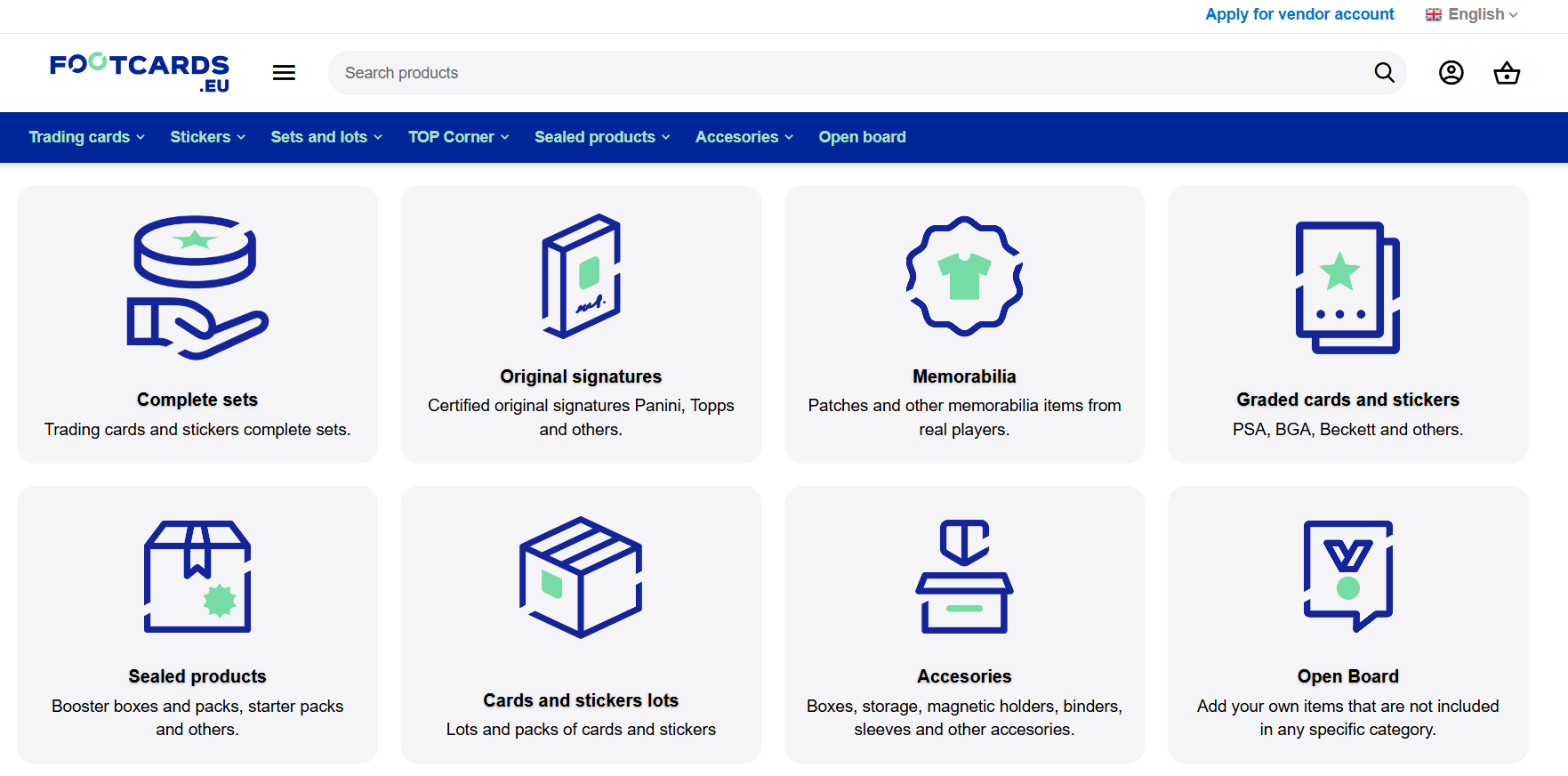Screen dimensions: 1568x776
Task: Click the Footcards.eu logo
Action: pos(140,72)
